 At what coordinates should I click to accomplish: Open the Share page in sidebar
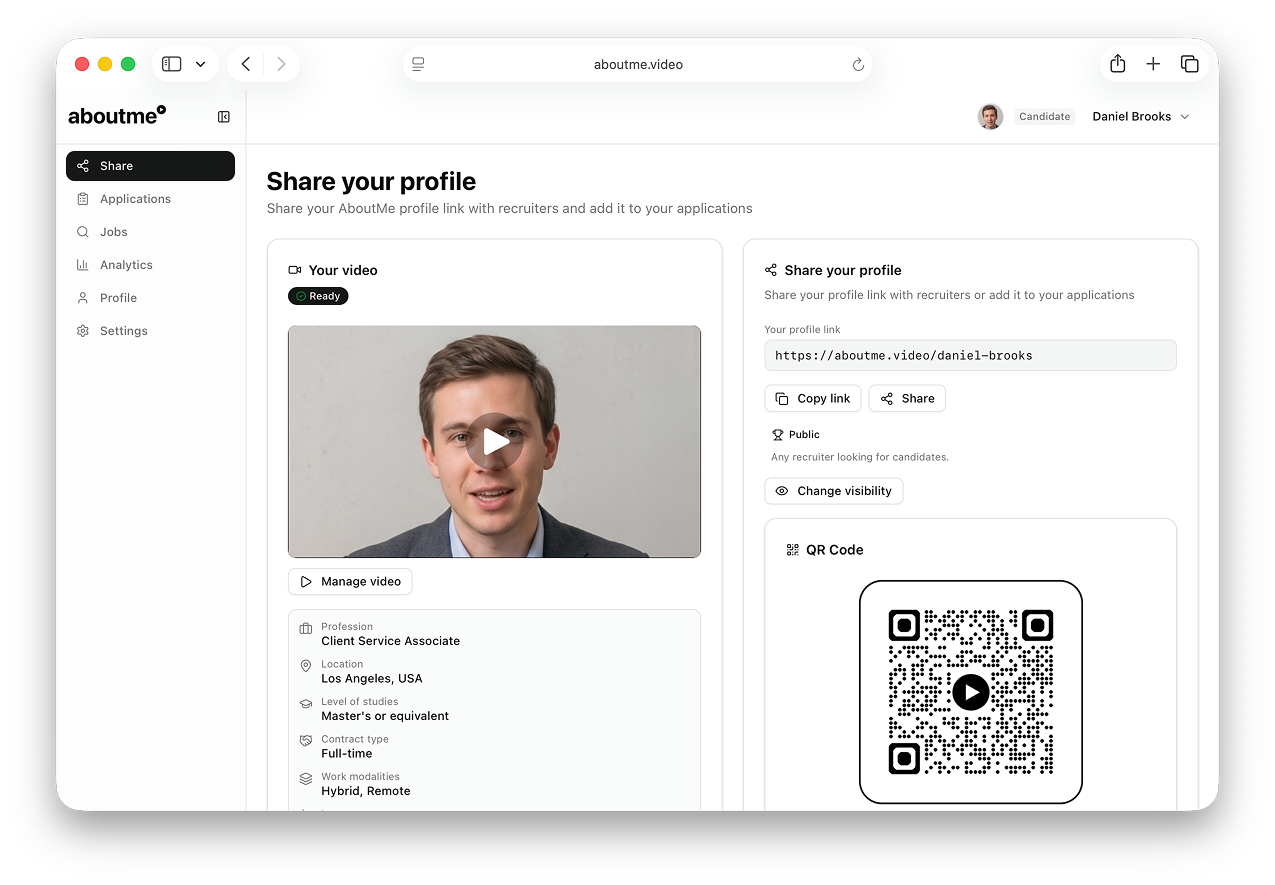point(150,166)
